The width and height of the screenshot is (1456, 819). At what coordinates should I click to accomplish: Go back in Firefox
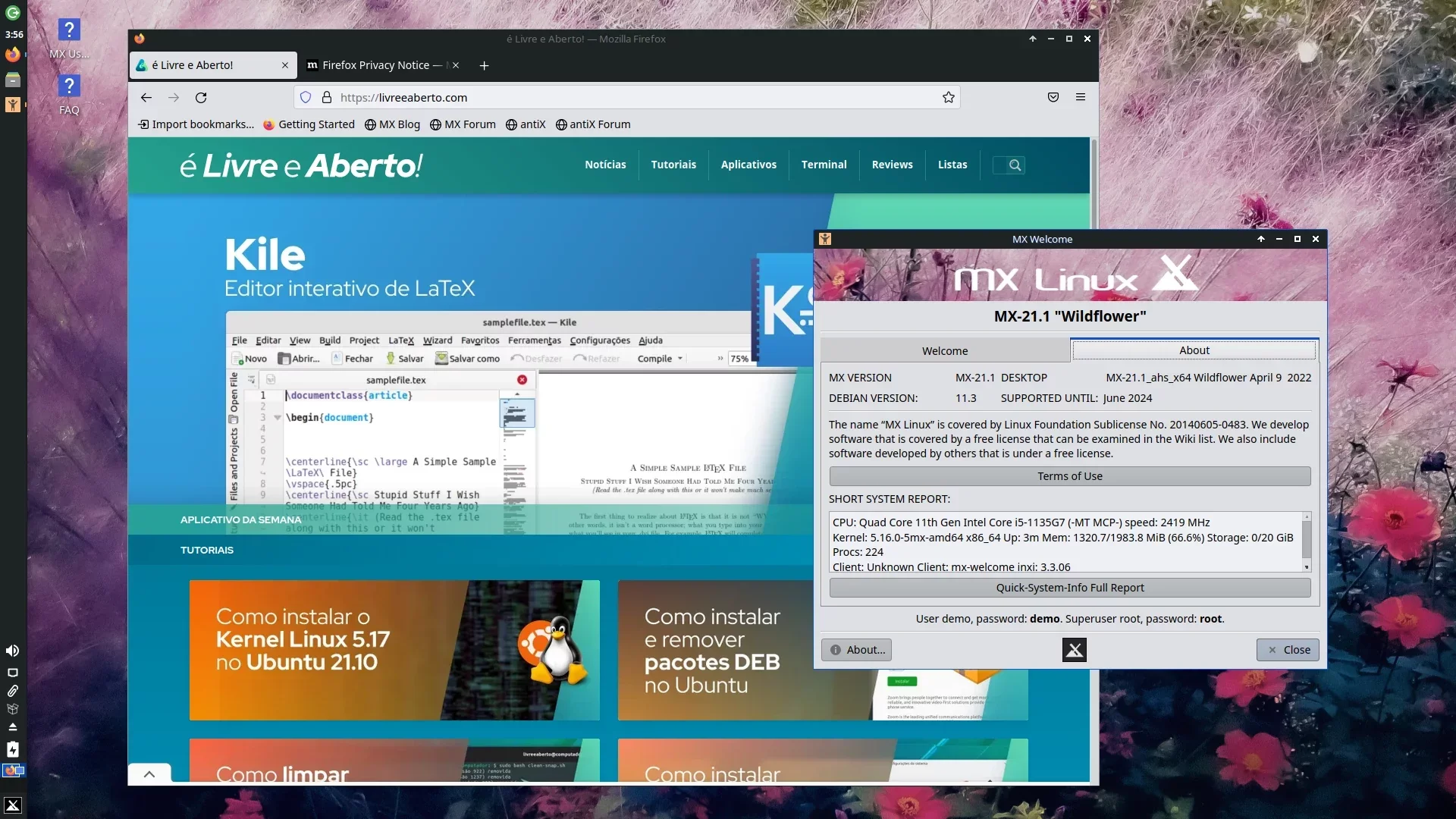pos(146,97)
